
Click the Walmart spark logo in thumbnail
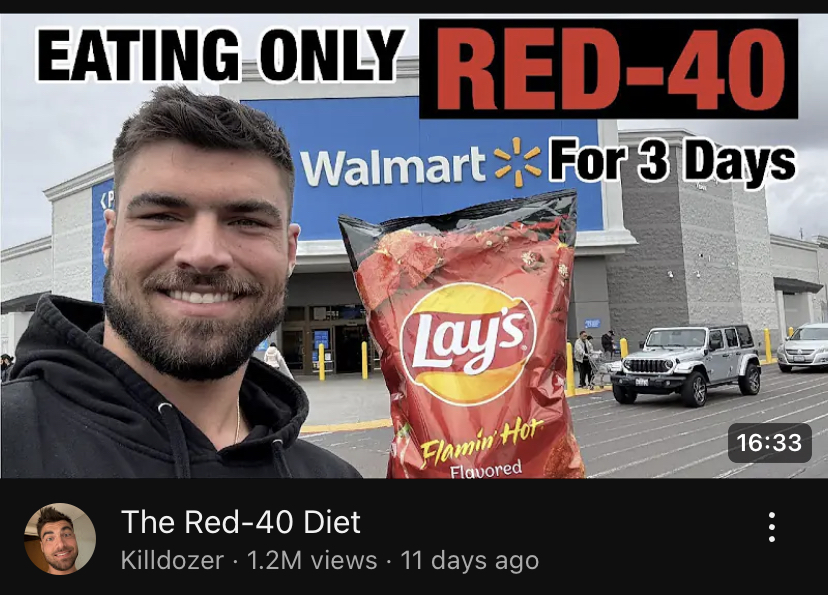click(518, 162)
